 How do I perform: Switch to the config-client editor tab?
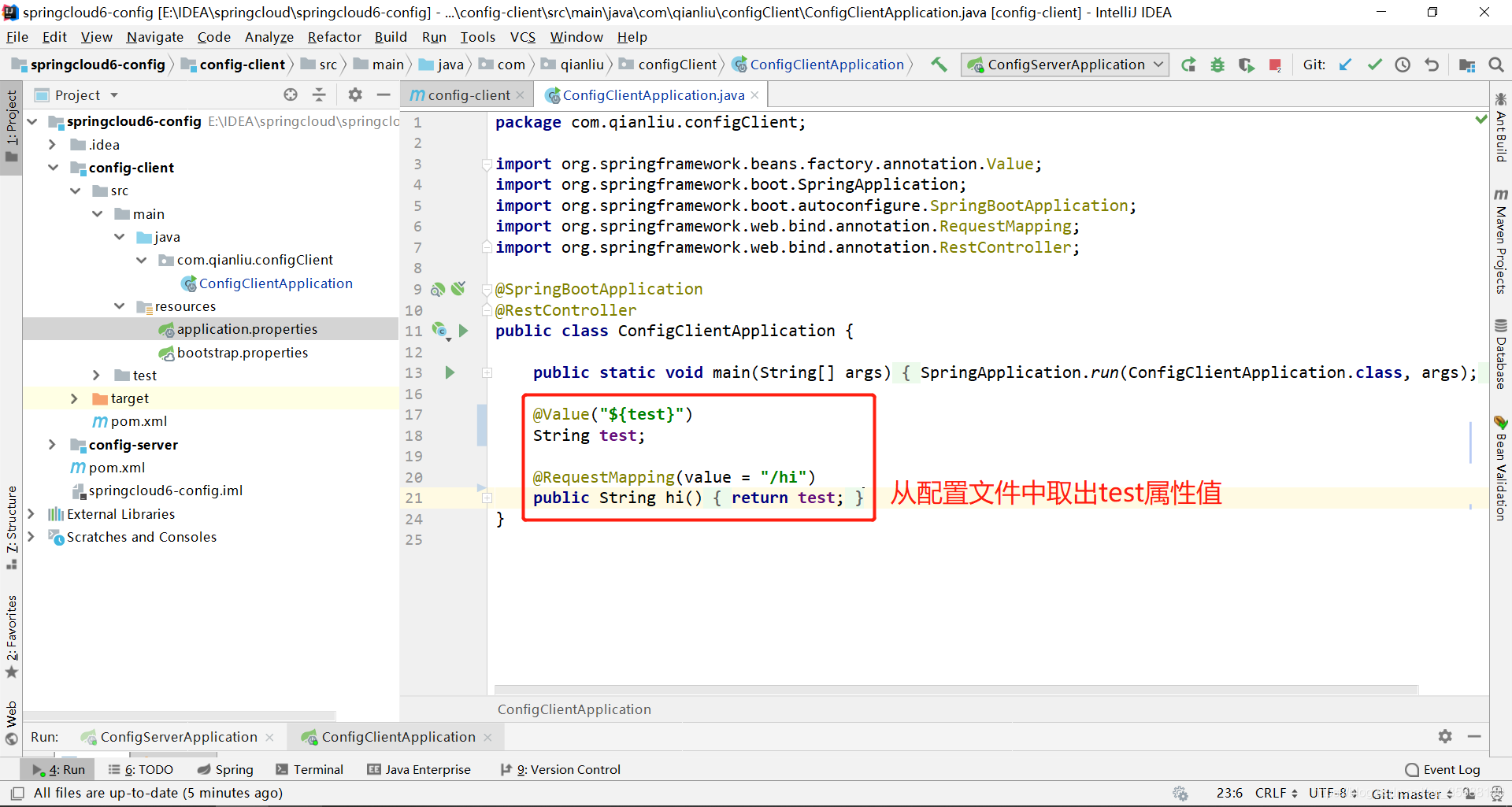(x=469, y=95)
